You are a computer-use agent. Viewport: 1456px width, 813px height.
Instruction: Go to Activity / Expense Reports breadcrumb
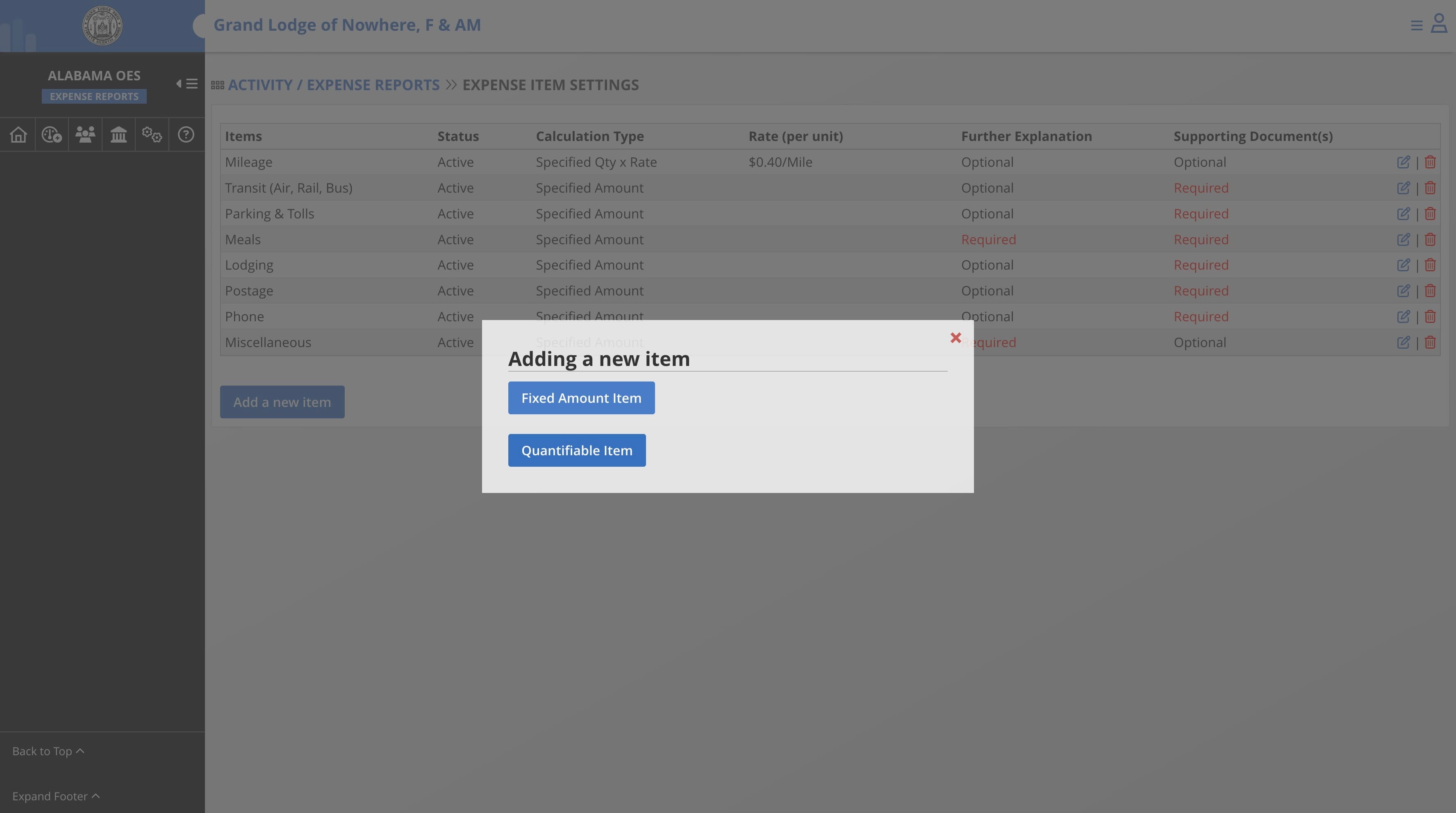[334, 85]
